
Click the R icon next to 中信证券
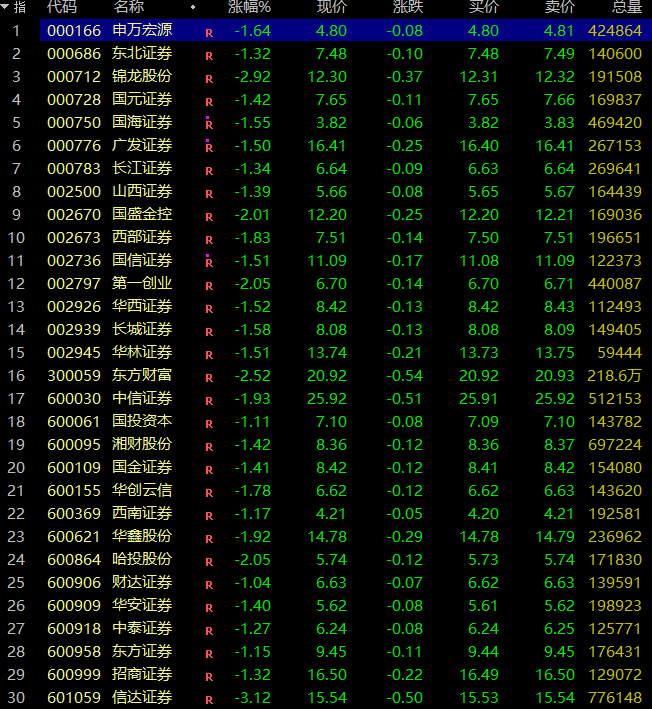[x=209, y=400]
